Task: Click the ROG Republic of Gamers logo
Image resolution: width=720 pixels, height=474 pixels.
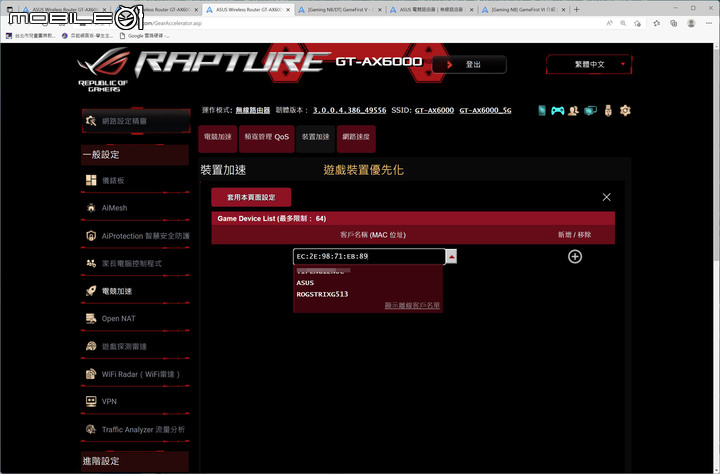Action: (104, 70)
